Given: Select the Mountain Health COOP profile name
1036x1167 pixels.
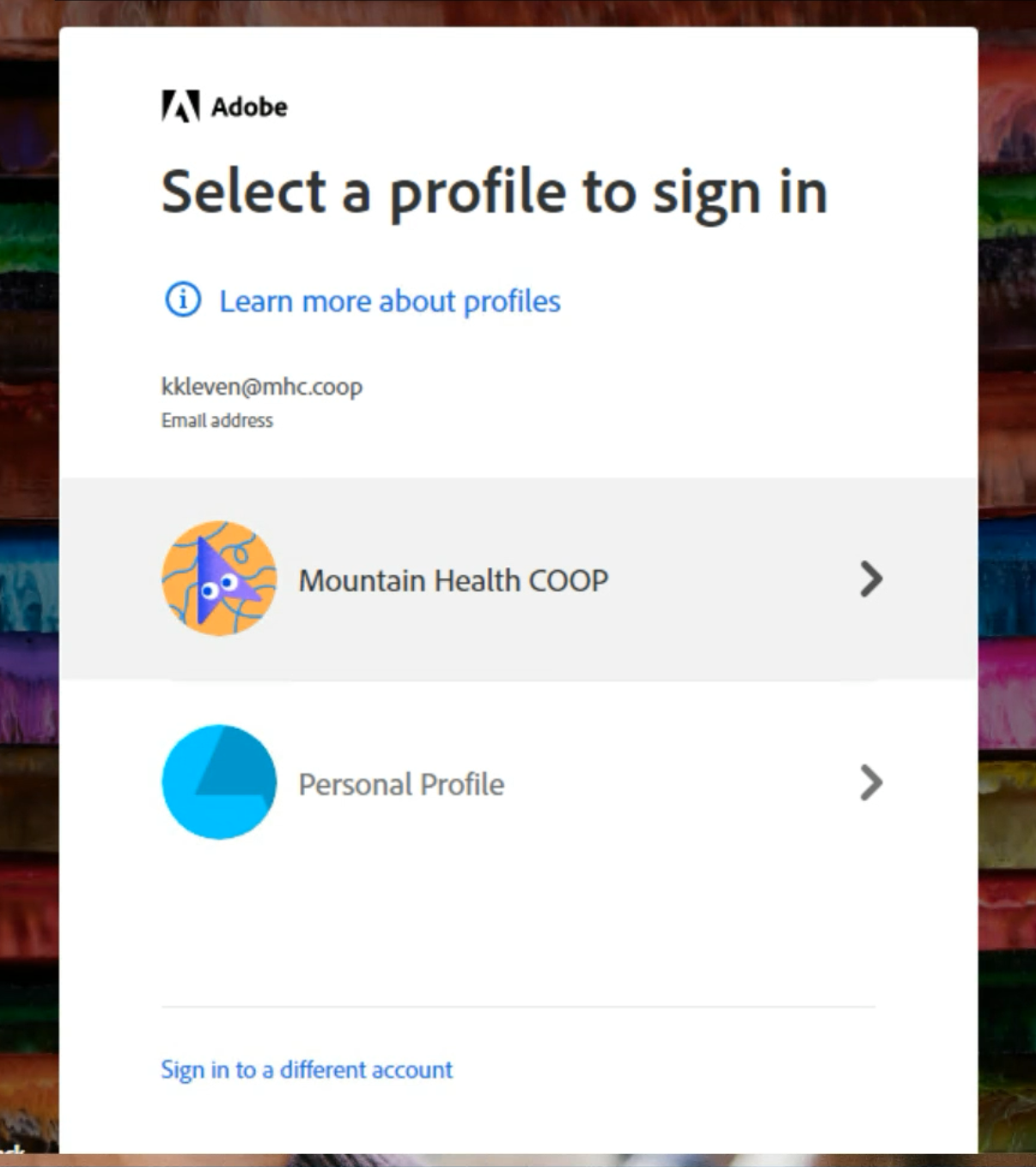Looking at the screenshot, I should click(453, 581).
